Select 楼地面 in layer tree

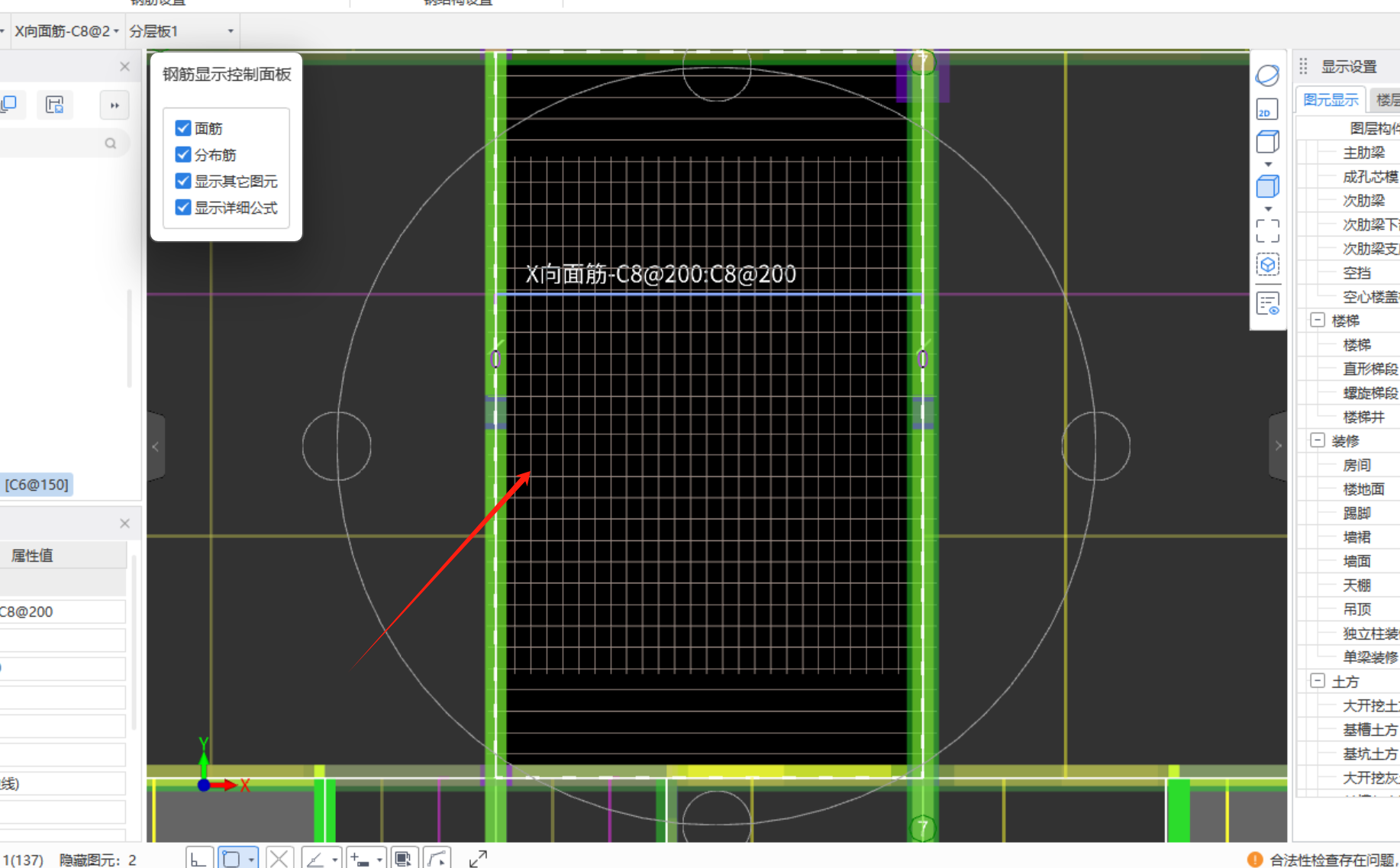[1363, 489]
